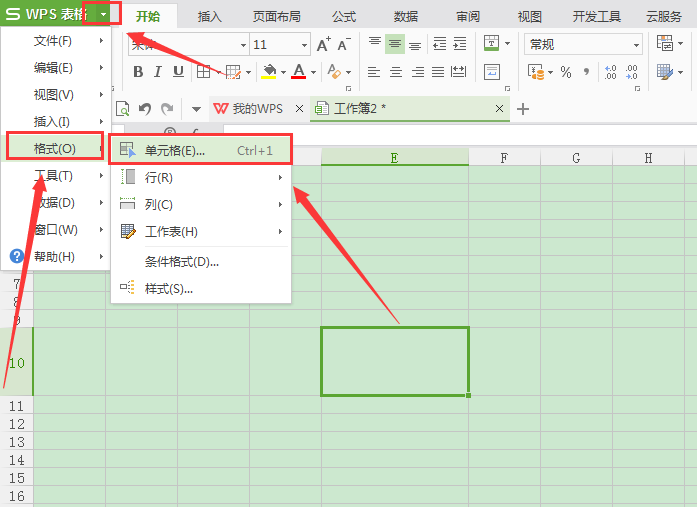This screenshot has height=507, width=697.
Task: Open fill color dropdown arrow
Action: (x=283, y=72)
